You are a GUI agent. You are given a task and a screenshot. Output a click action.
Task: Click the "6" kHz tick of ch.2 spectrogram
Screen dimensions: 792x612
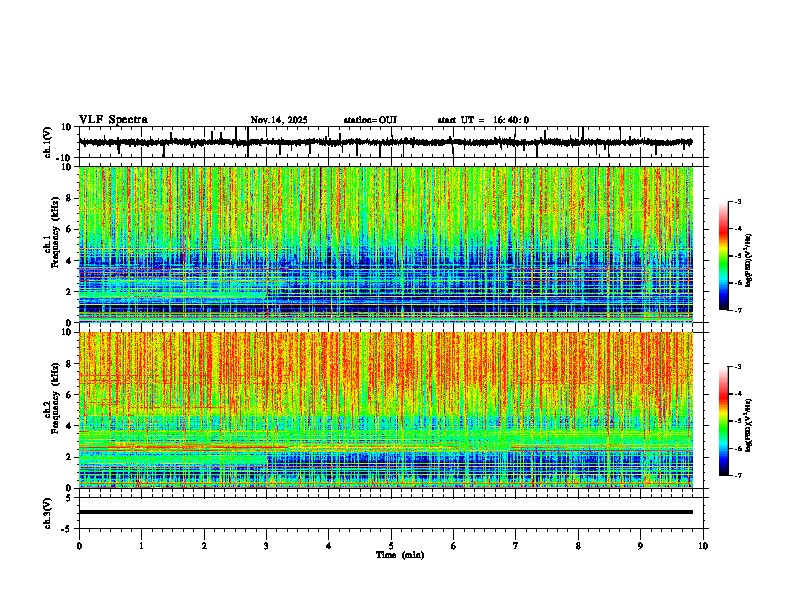pos(70,395)
